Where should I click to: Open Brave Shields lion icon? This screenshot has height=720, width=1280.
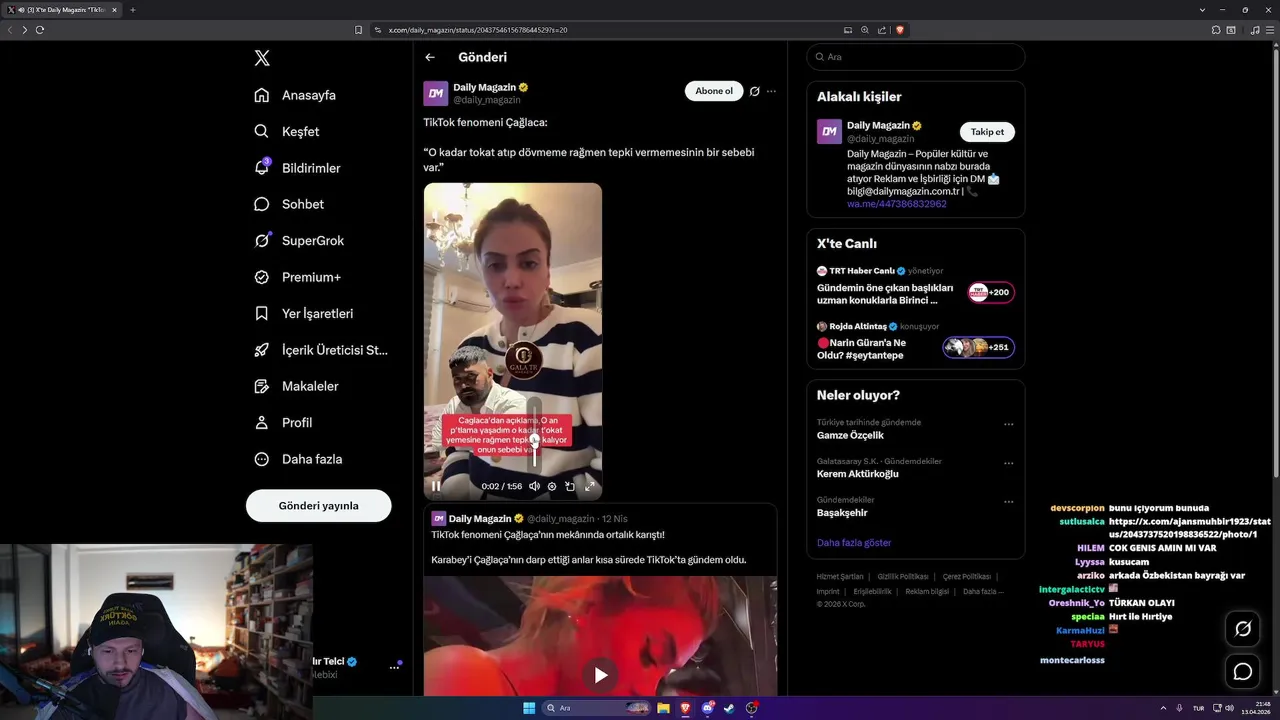pos(900,30)
